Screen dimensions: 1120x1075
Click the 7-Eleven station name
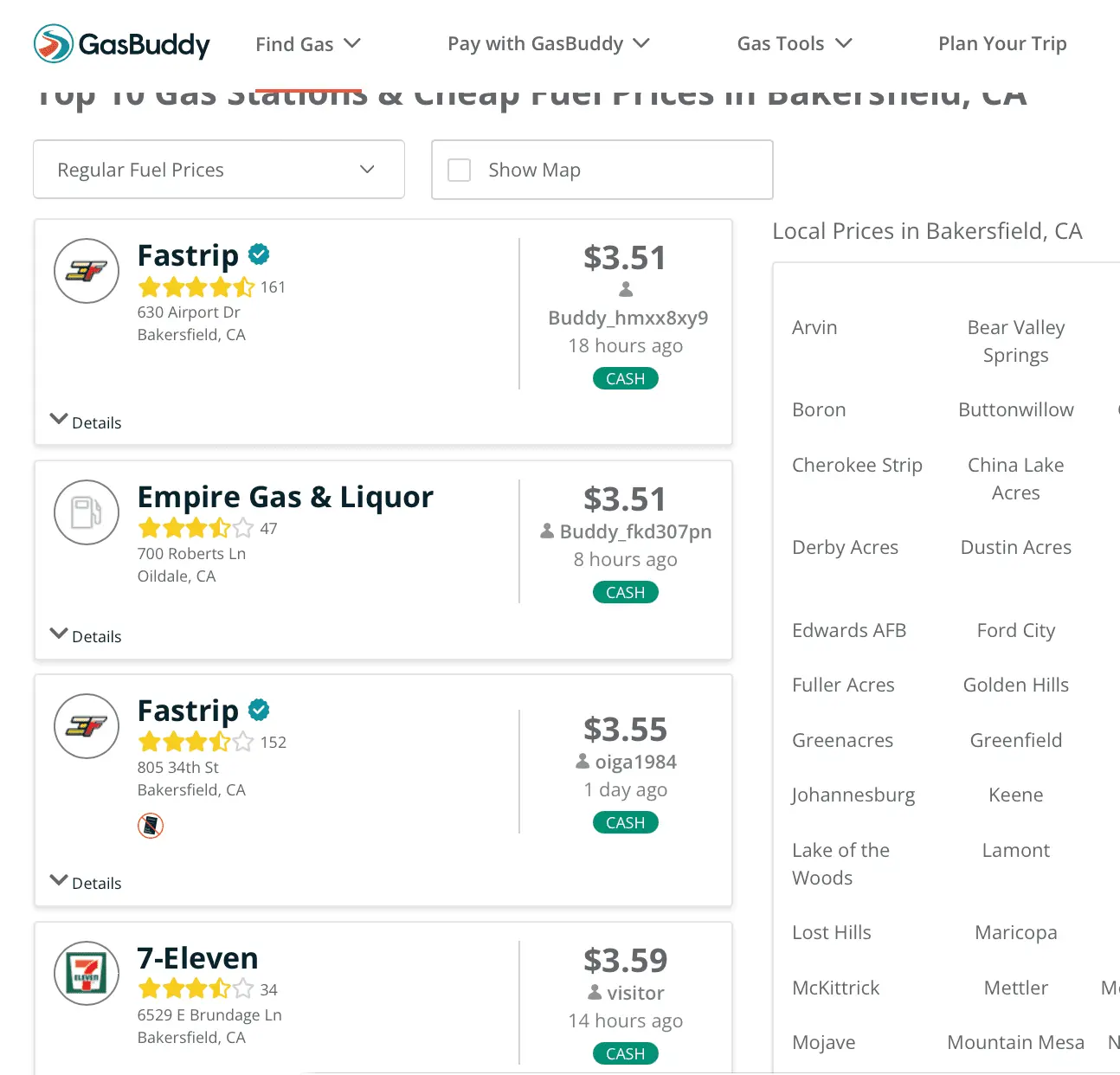(197, 958)
